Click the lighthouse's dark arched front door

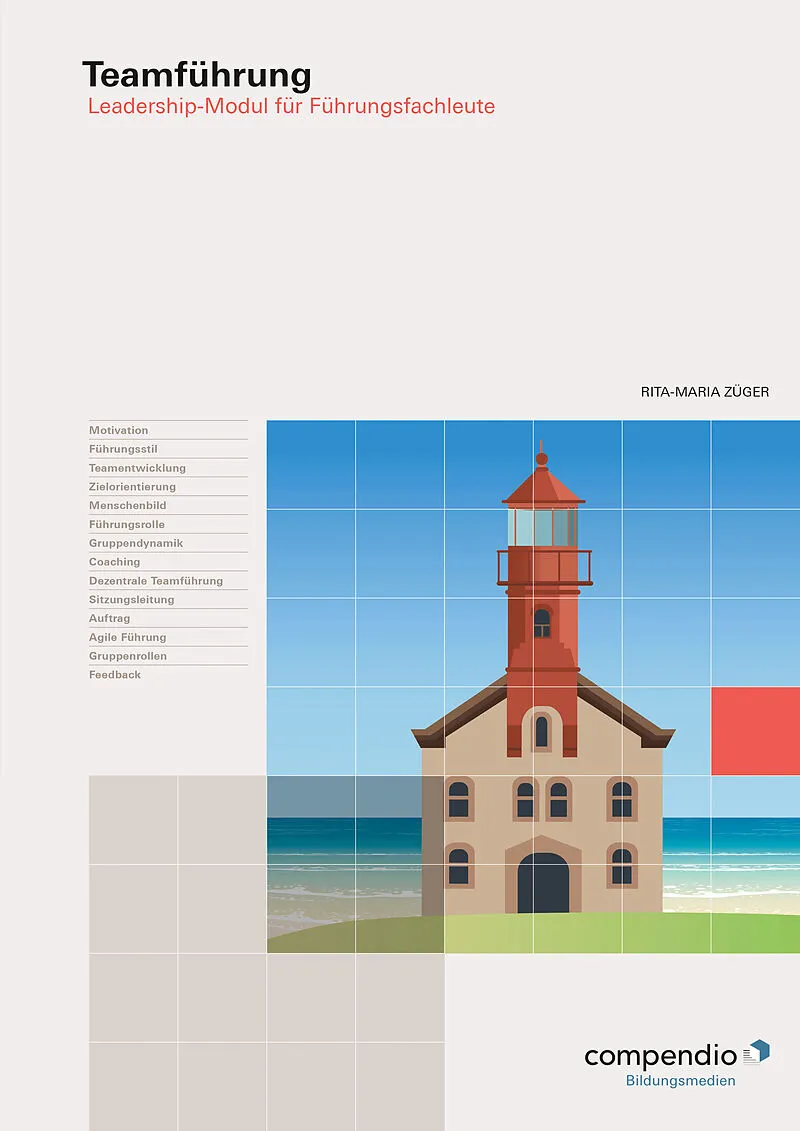coord(542,883)
